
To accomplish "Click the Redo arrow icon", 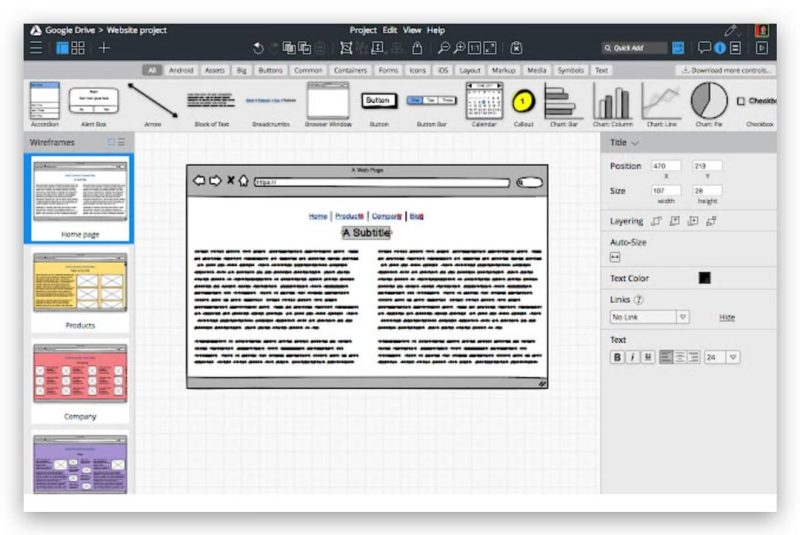I will click(274, 48).
